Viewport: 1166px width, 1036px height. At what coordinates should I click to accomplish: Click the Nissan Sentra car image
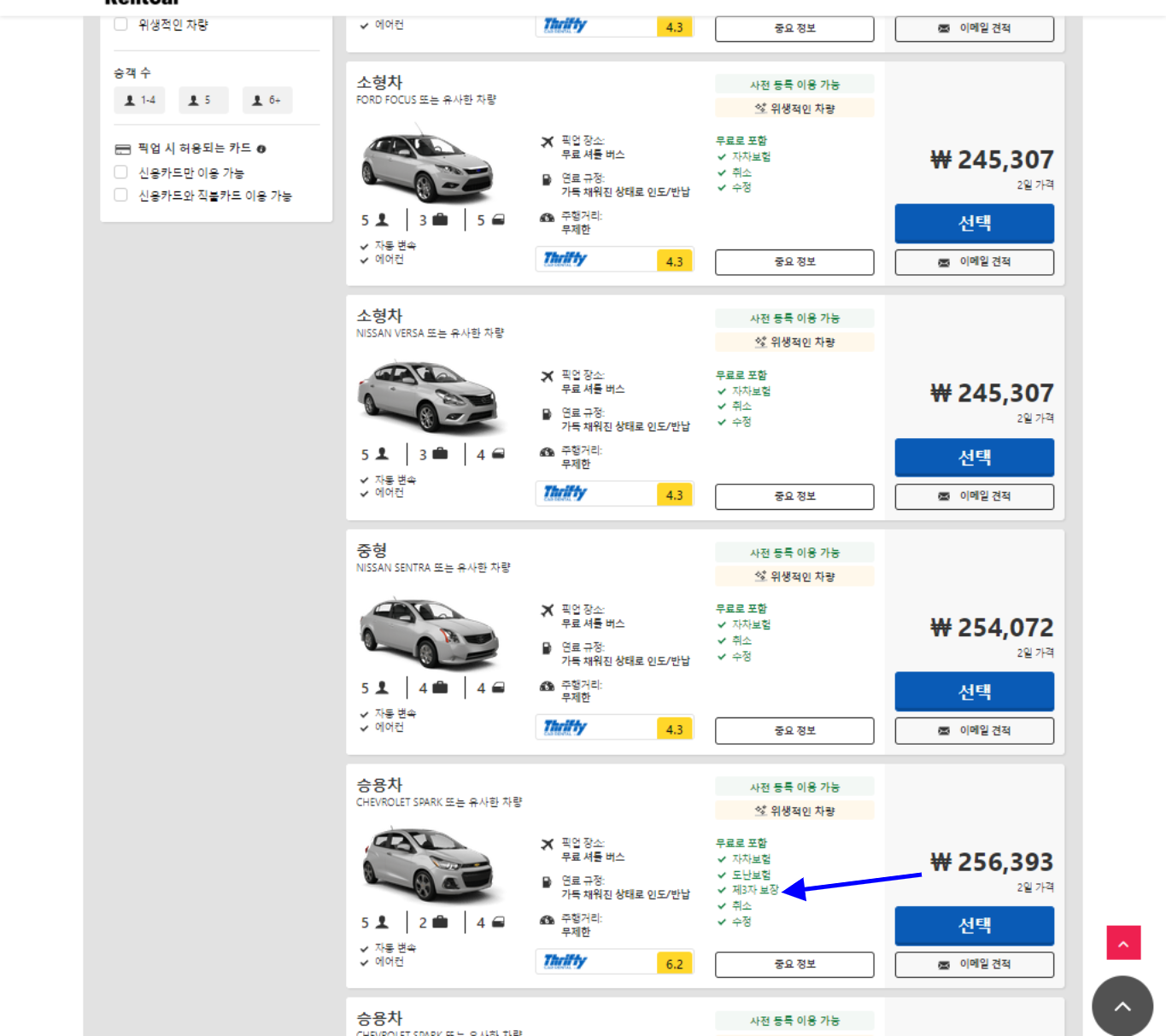click(x=429, y=632)
